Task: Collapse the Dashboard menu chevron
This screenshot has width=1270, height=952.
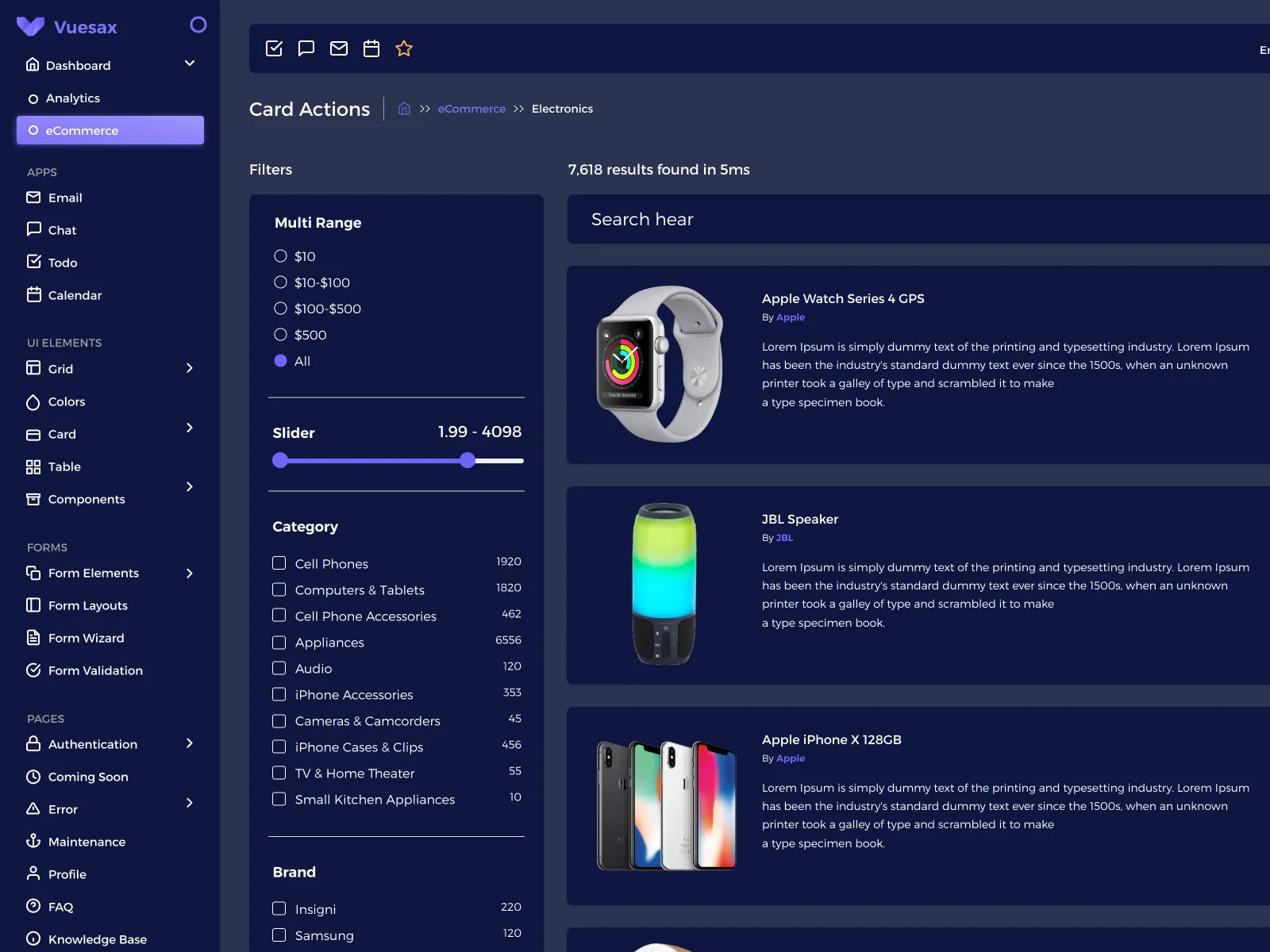Action: 189,62
